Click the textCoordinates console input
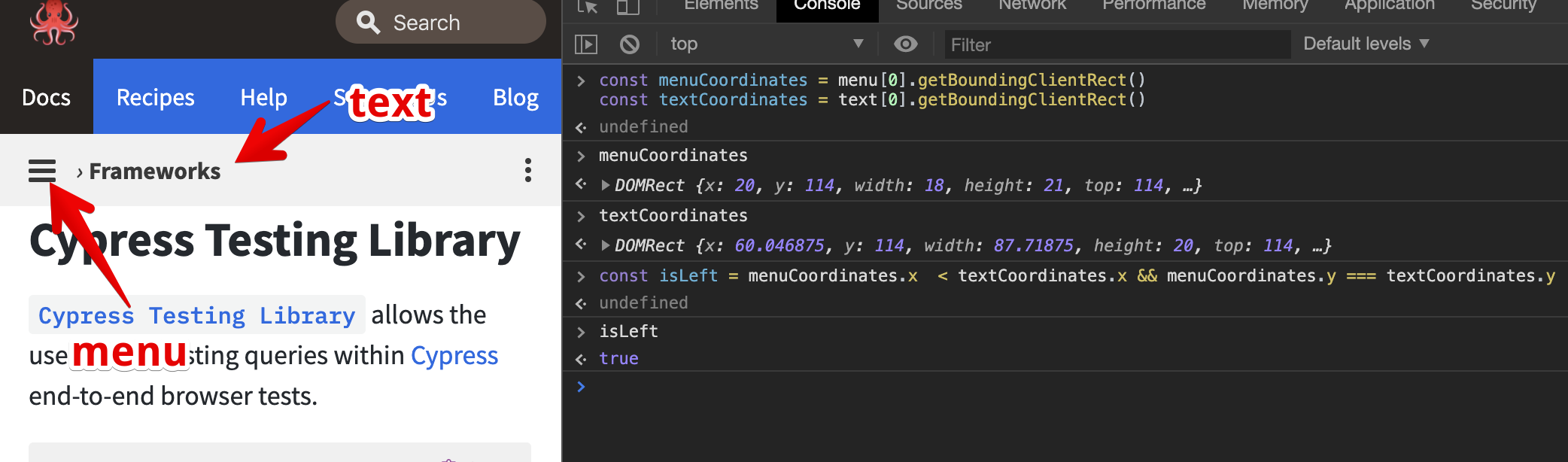1568x462 pixels. point(673,215)
